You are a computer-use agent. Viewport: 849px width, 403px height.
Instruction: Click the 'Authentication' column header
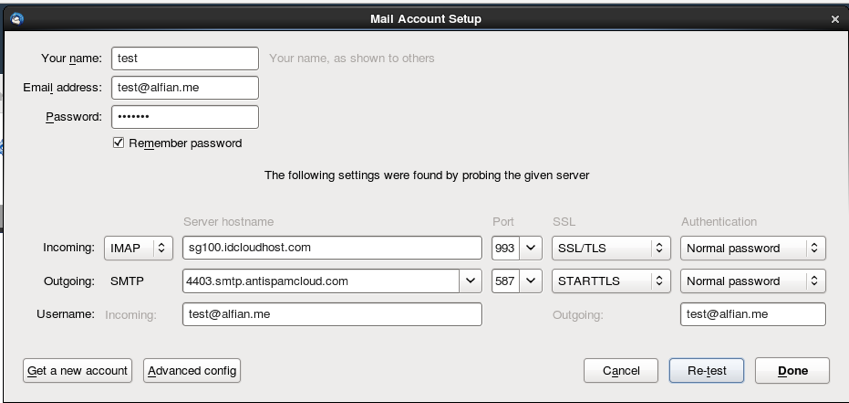pos(719,222)
